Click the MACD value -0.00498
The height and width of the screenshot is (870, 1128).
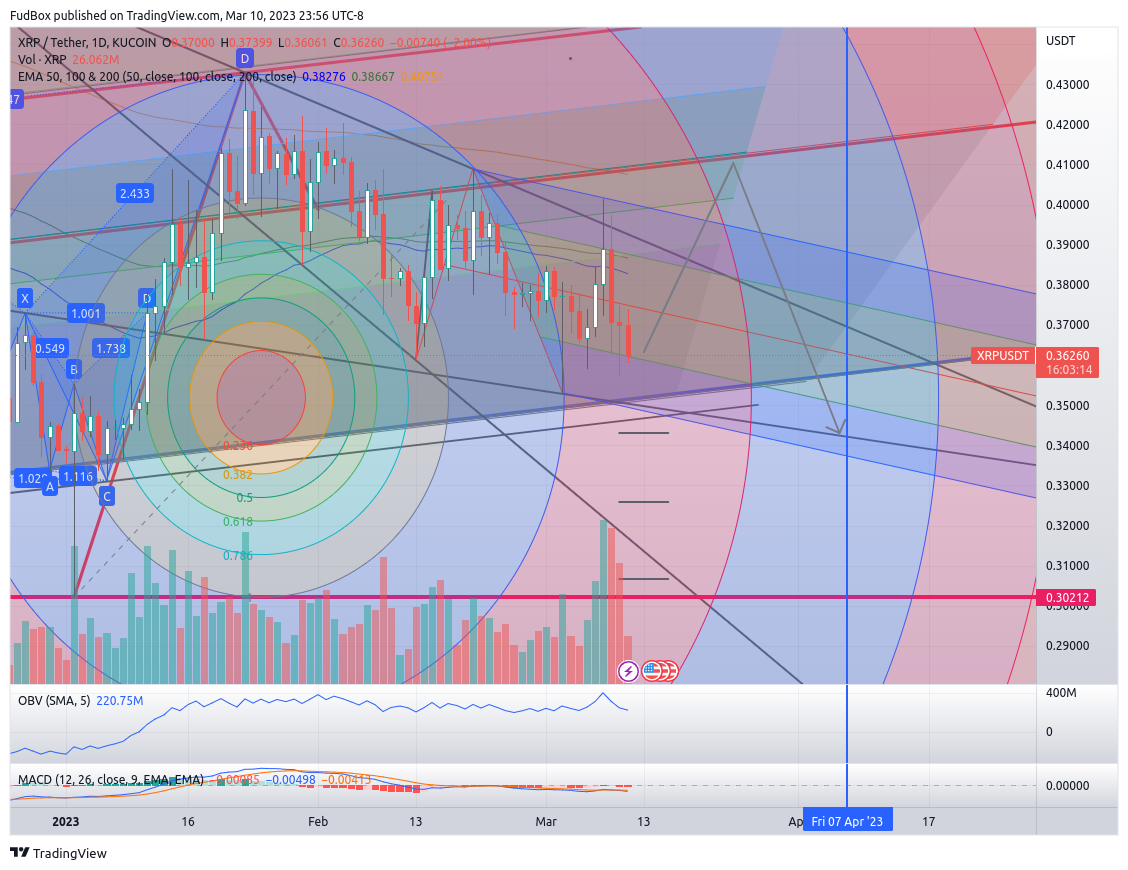pyautogui.click(x=291, y=779)
